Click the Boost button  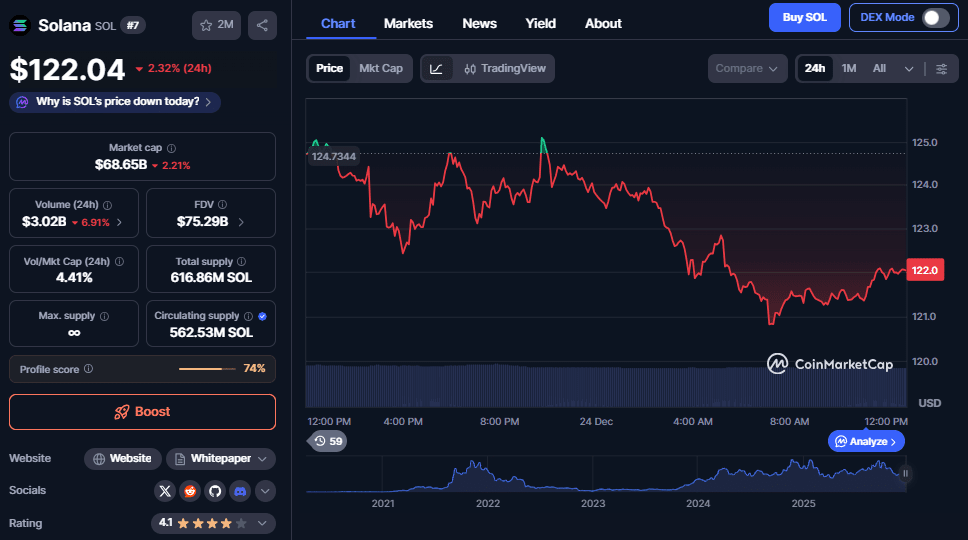point(142,412)
